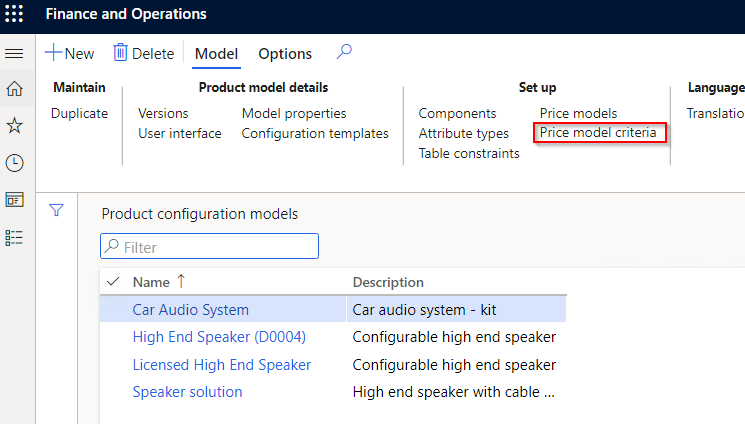The width and height of the screenshot is (745, 425).
Task: Open Price model criteria
Action: pyautogui.click(x=598, y=133)
